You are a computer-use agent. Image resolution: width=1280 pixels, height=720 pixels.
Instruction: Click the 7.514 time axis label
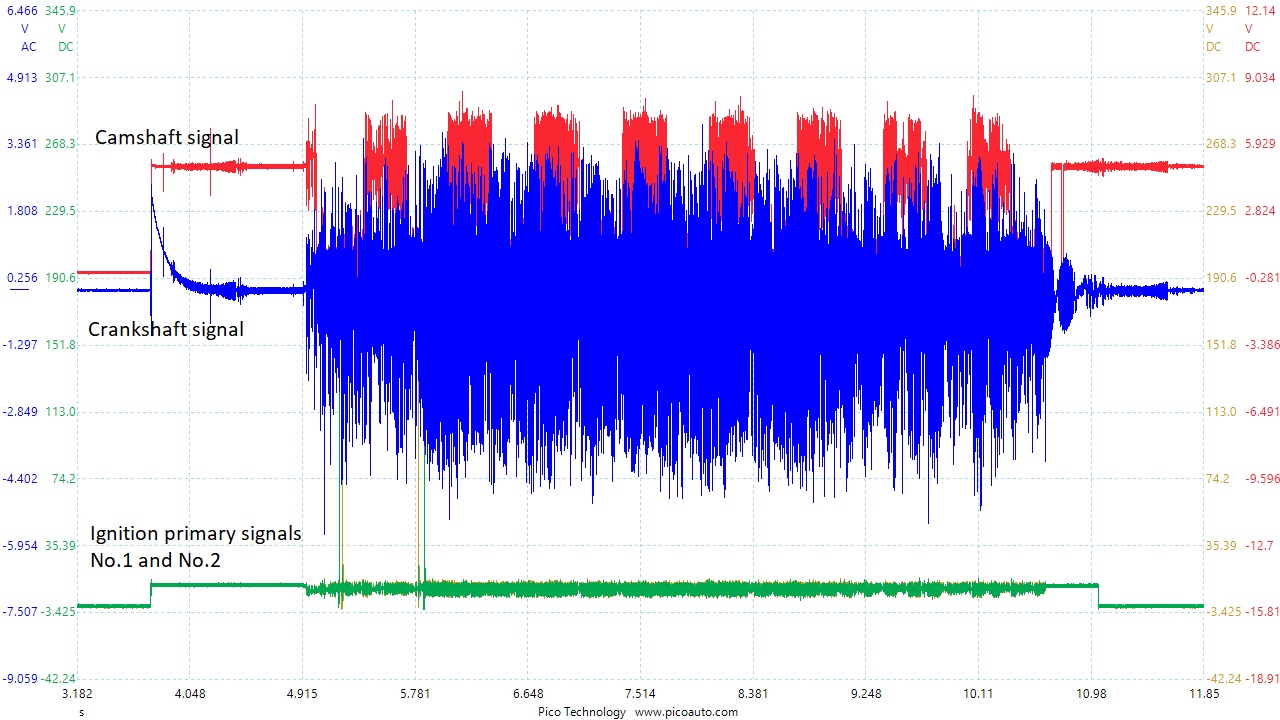[x=640, y=695]
